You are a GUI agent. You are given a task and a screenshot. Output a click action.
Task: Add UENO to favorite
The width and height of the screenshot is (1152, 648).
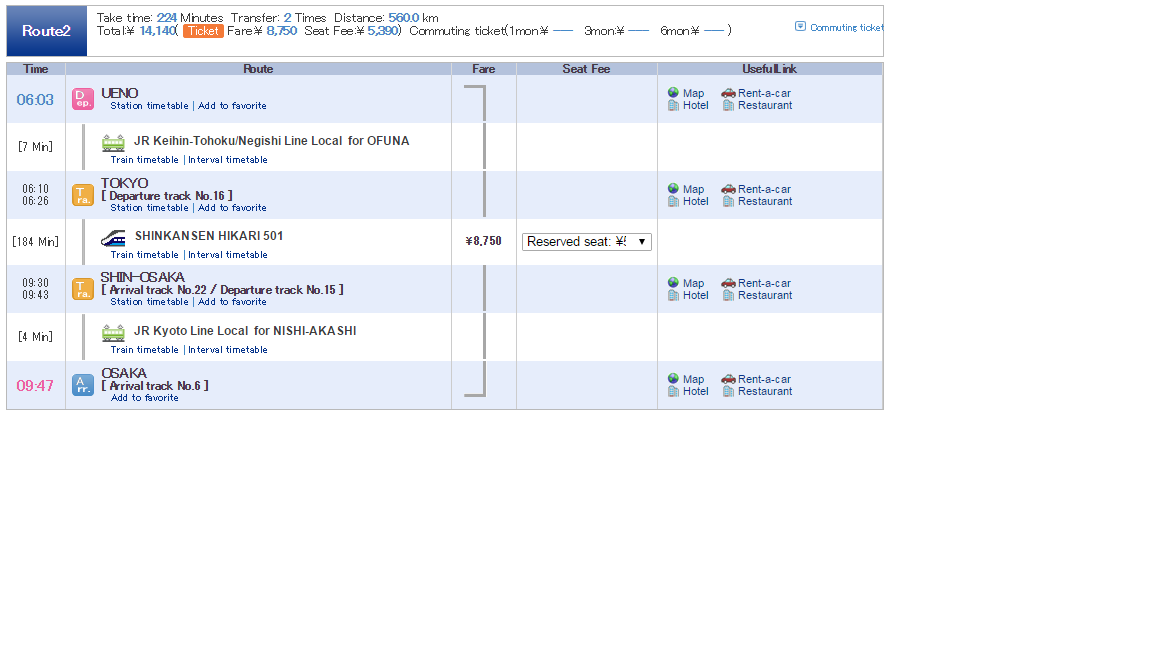click(x=232, y=106)
